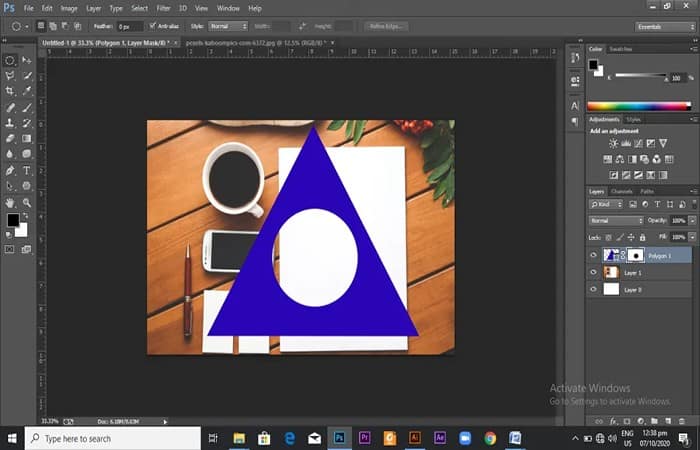This screenshot has height=450, width=700.
Task: Click the Delete layer trash icon
Action: 682,421
